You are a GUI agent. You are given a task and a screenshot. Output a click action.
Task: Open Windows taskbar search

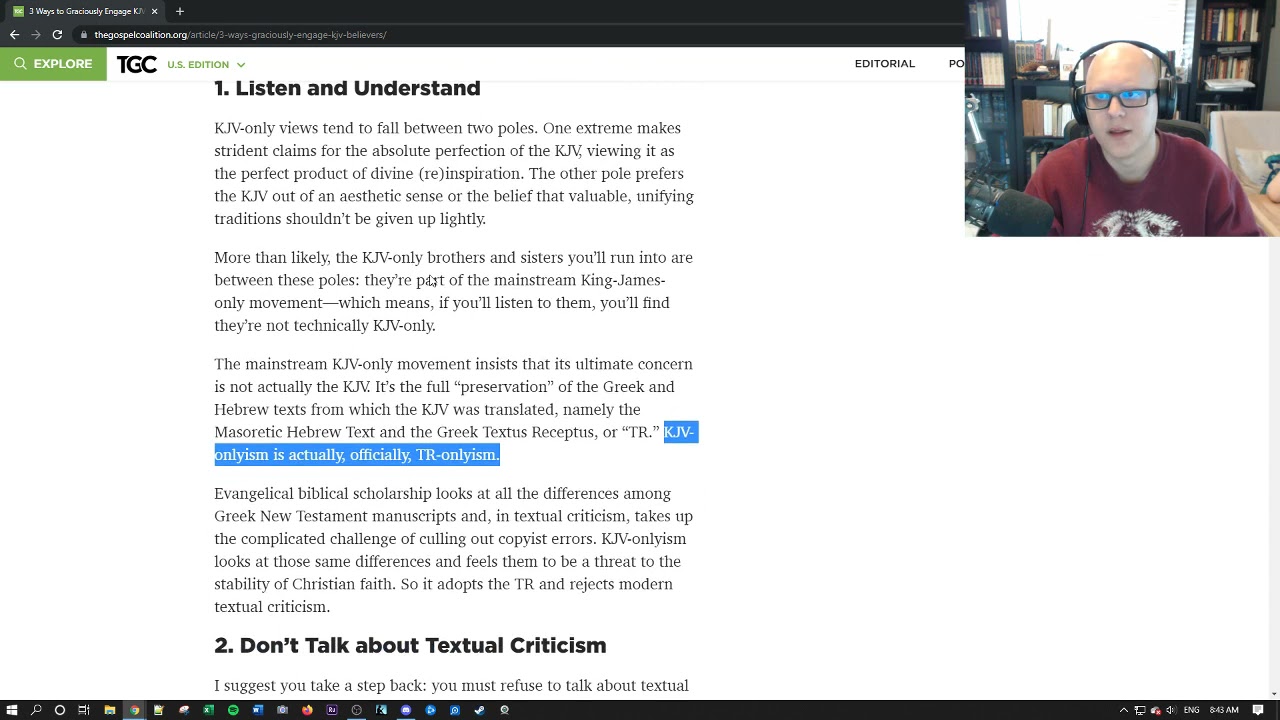point(36,710)
